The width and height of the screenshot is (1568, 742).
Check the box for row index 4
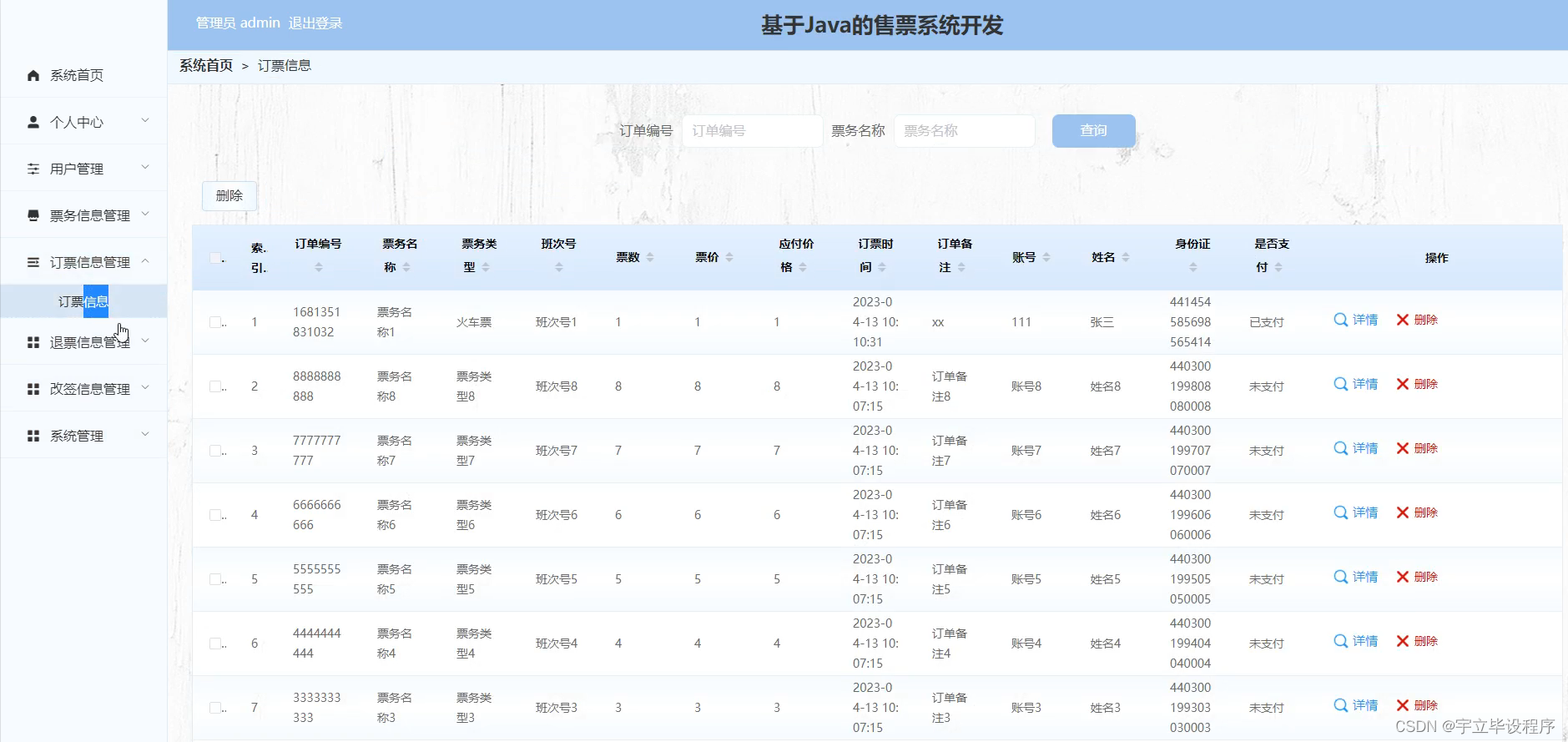(215, 515)
